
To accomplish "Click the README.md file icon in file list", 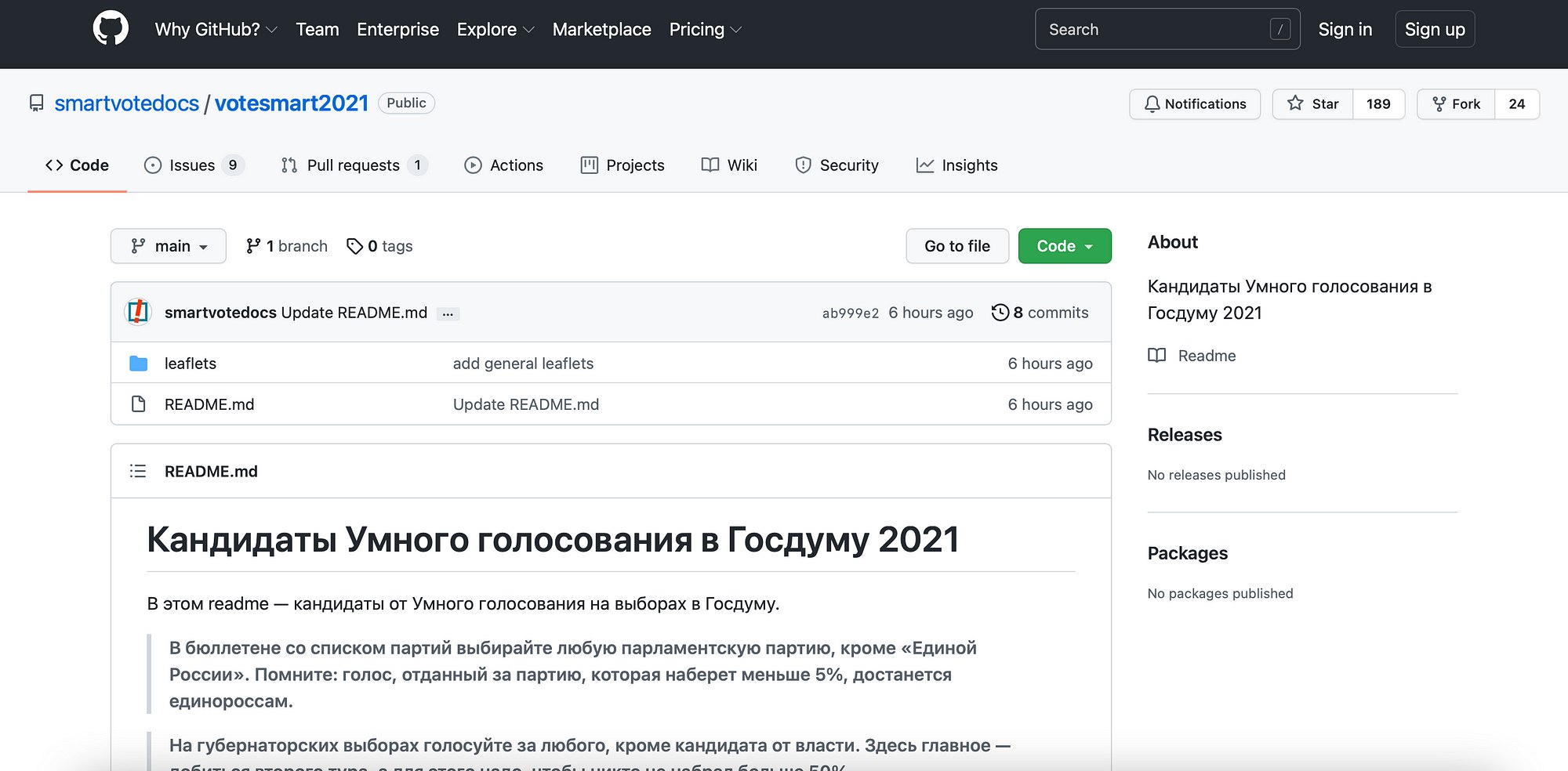I will 139,404.
